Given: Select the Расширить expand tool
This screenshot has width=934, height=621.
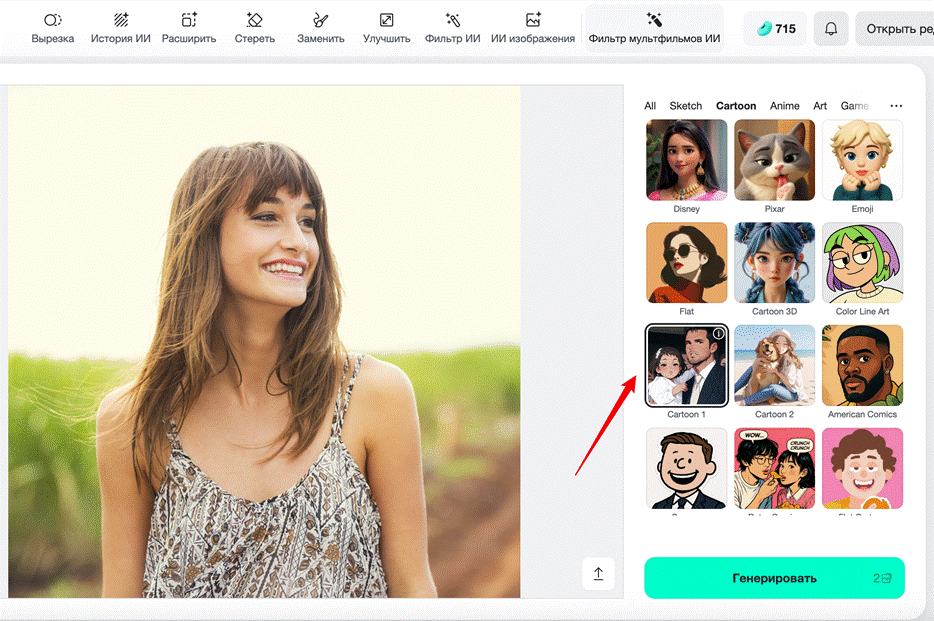Looking at the screenshot, I should click(x=189, y=28).
